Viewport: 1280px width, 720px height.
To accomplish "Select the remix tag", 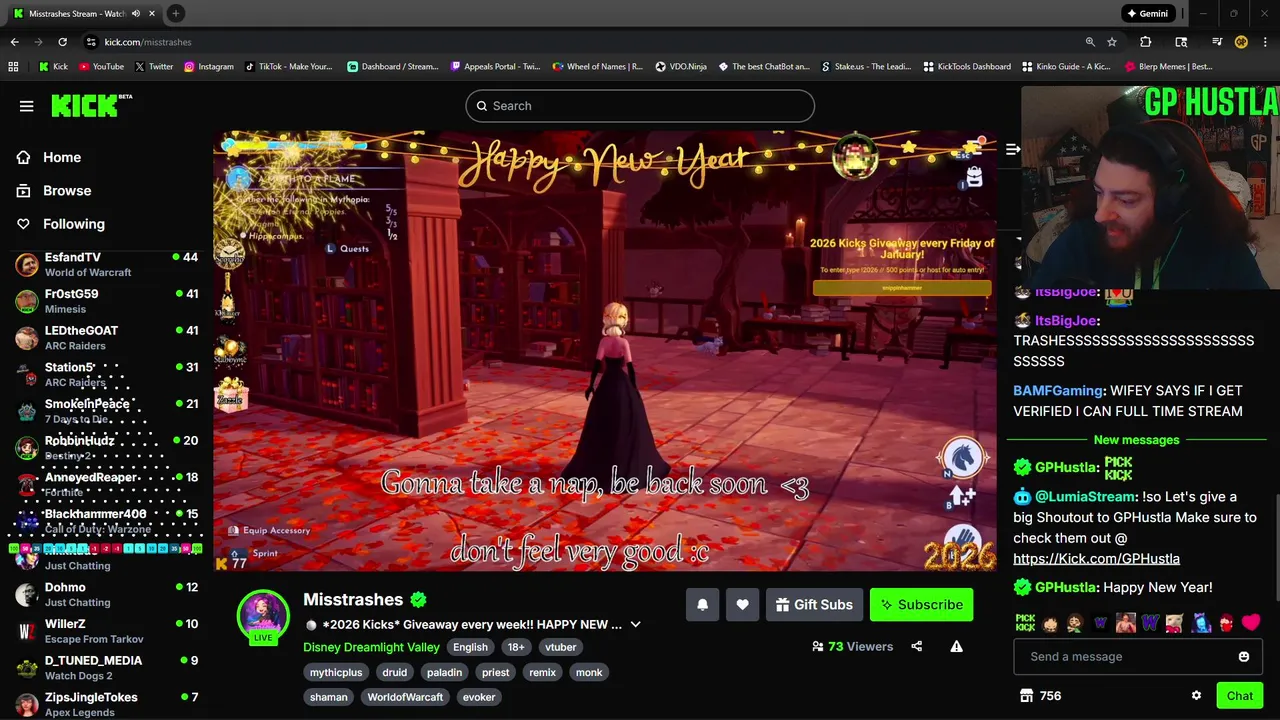I will tap(542, 672).
